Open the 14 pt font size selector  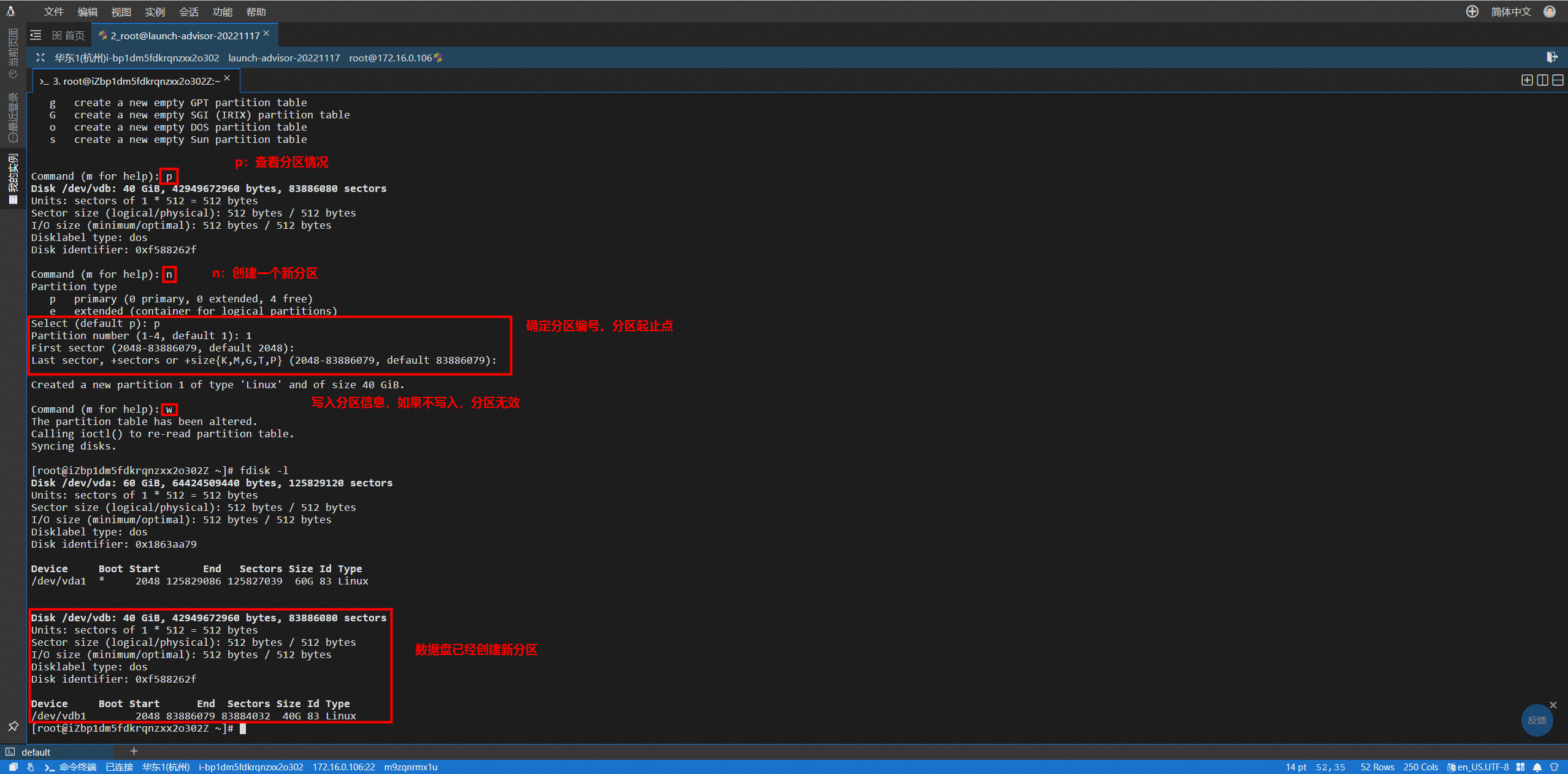(x=1295, y=767)
